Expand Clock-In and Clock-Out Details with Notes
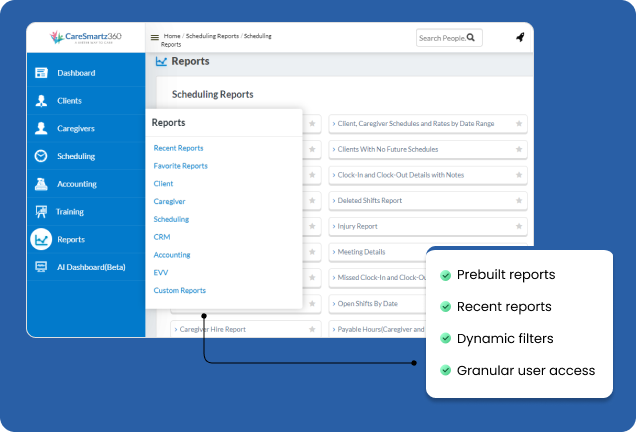Viewport: 636px width, 432px height. pos(400,175)
